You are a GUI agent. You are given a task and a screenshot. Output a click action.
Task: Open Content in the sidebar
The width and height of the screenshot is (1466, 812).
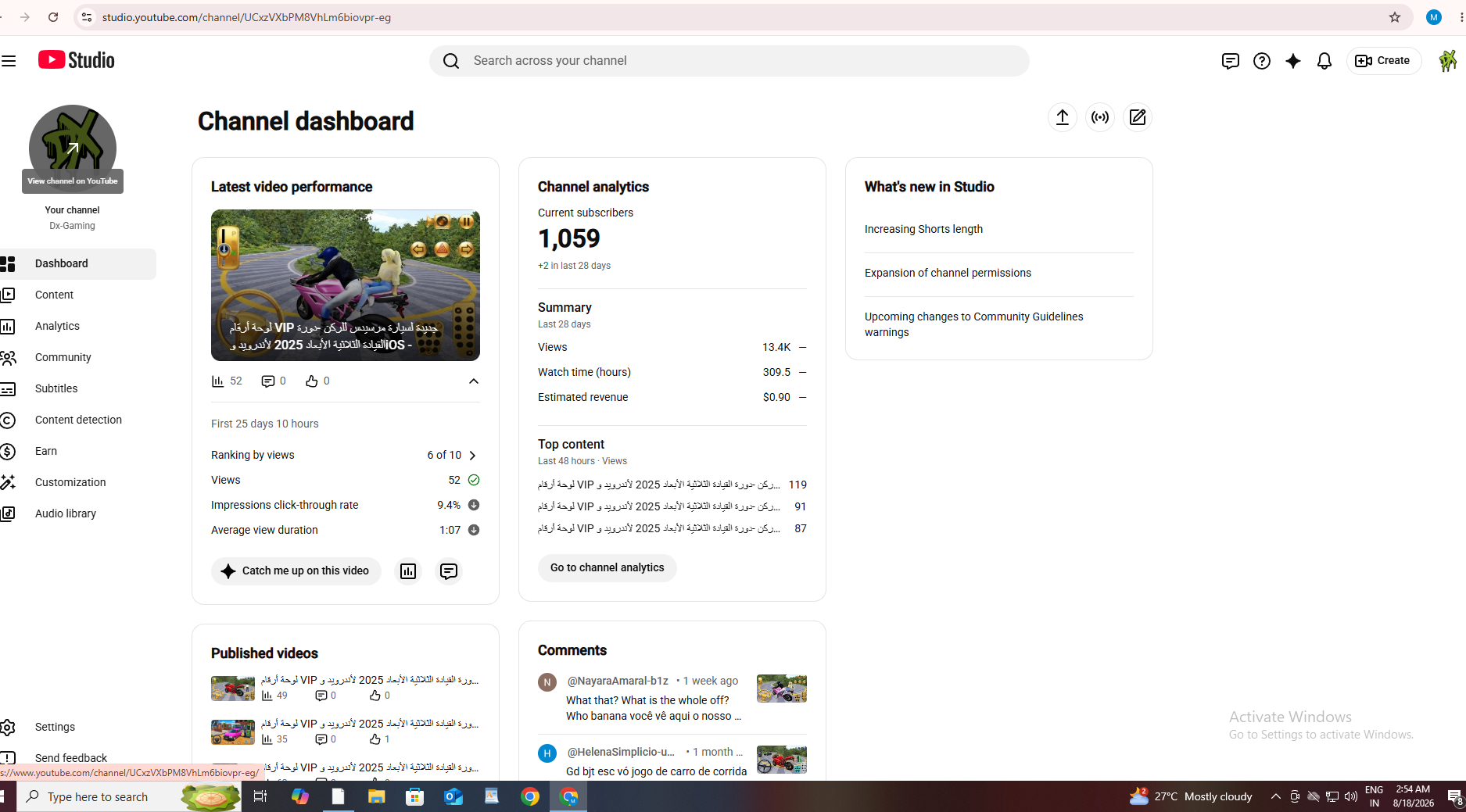point(78,295)
